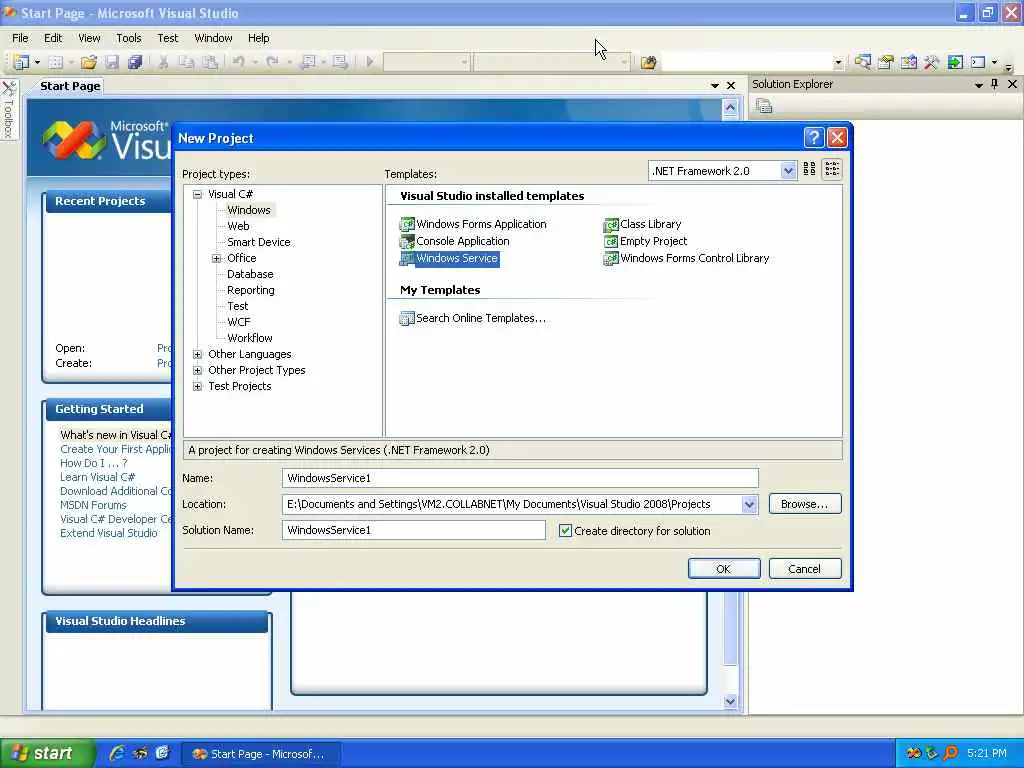The width and height of the screenshot is (1024, 768).
Task: Click the Toolbox hammer-wrench toolbar icon
Action: (931, 62)
